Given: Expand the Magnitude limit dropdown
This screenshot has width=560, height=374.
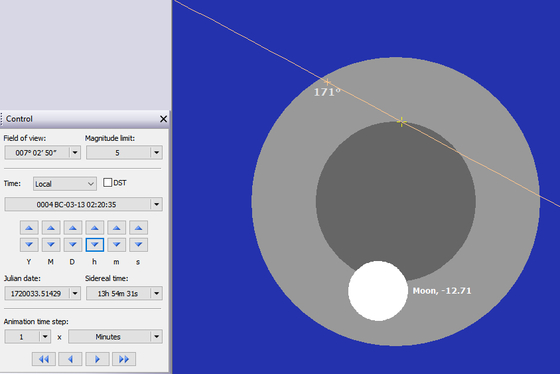Looking at the screenshot, I should tap(156, 153).
